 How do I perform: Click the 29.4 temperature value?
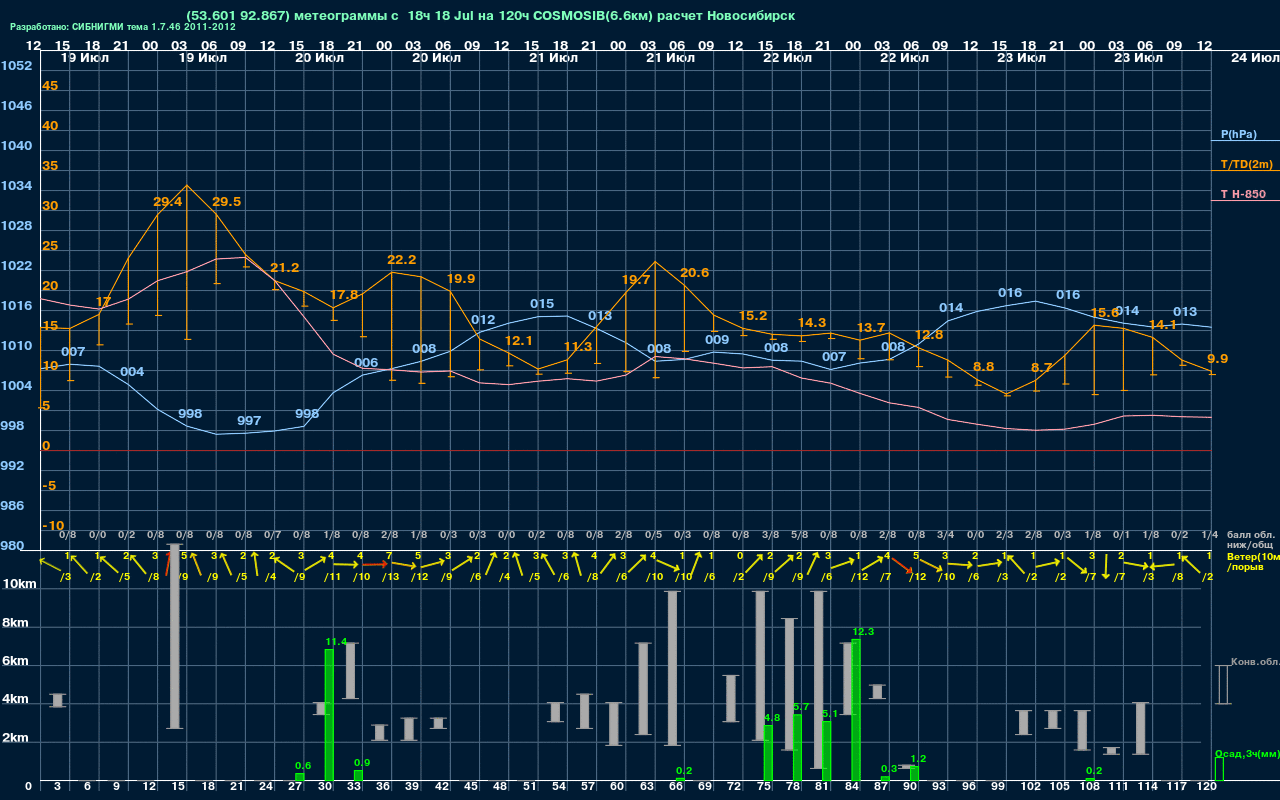point(168,202)
